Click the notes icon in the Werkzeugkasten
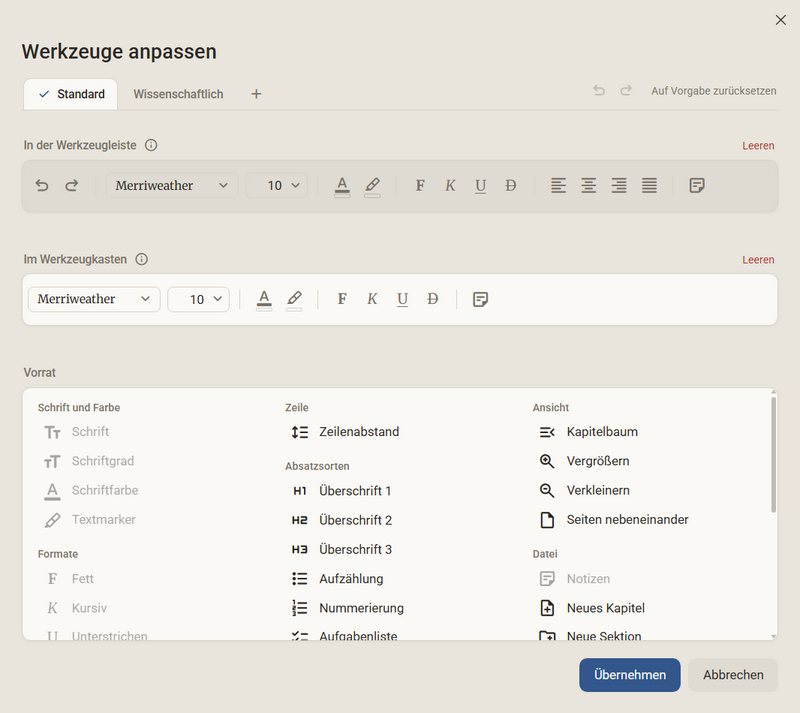The image size is (800, 713). click(x=480, y=299)
